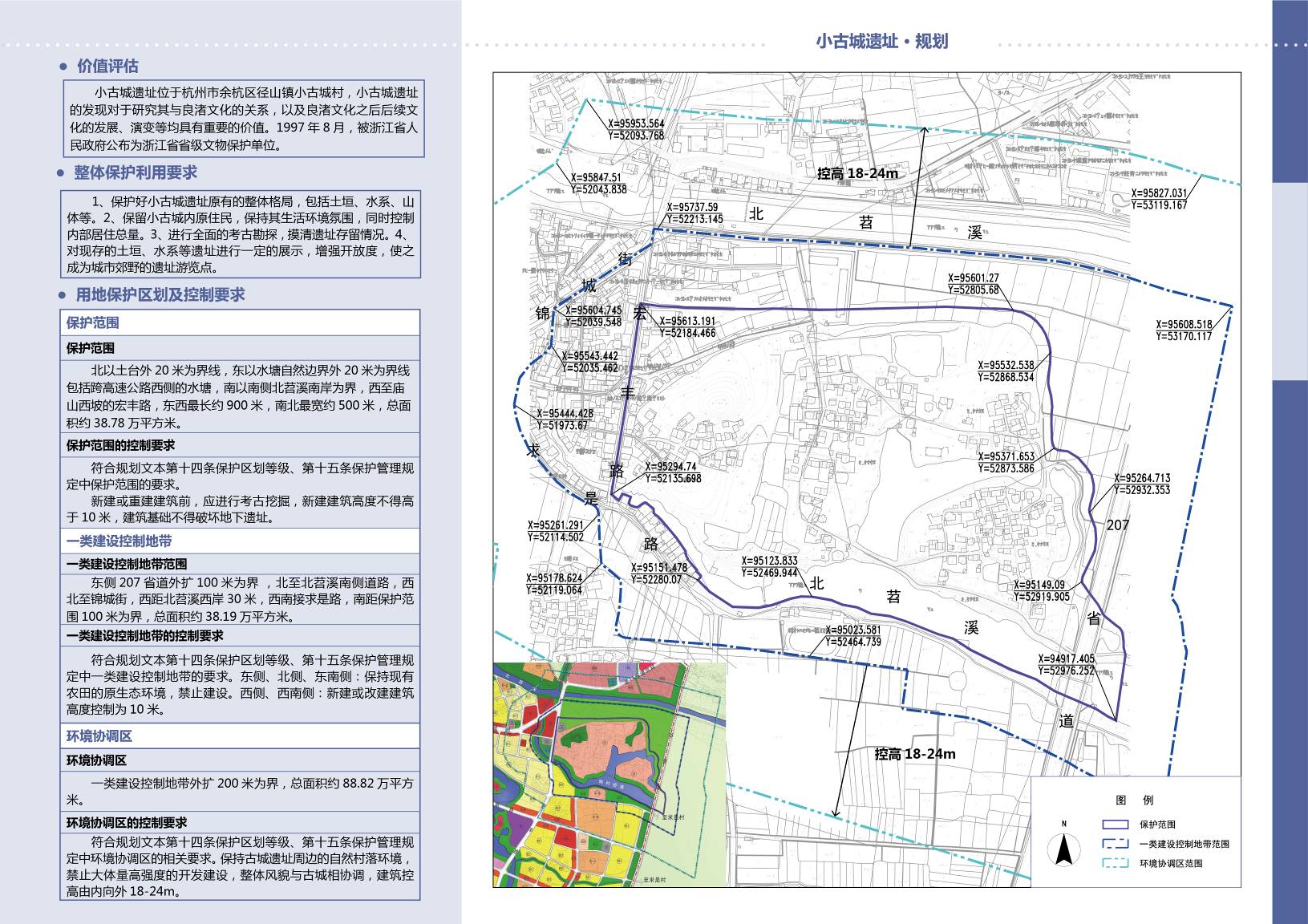Select the 一类建设控制地带范围 subheading in table
Screen dimensions: 1308x924
tap(127, 564)
